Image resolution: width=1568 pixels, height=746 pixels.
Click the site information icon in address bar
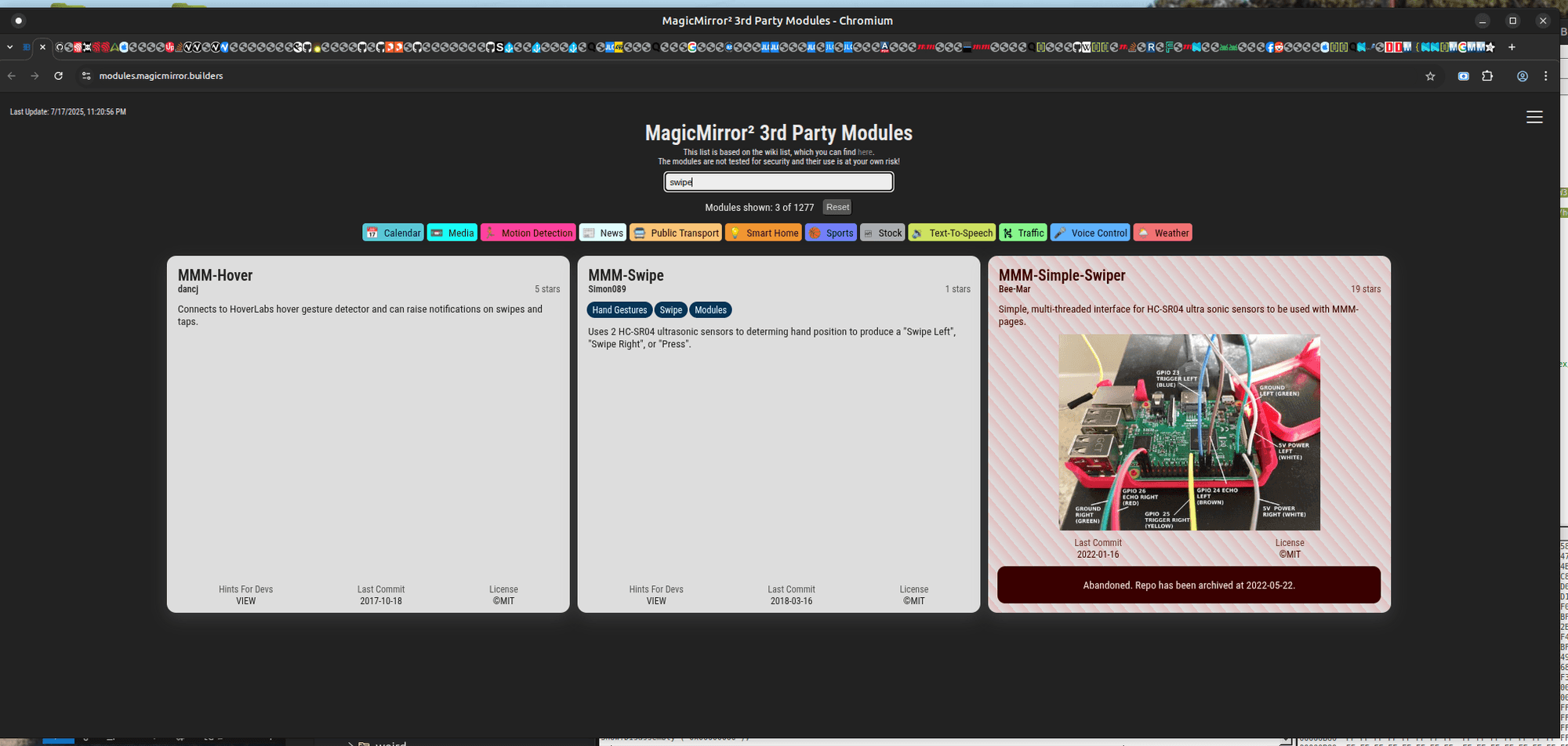(86, 76)
